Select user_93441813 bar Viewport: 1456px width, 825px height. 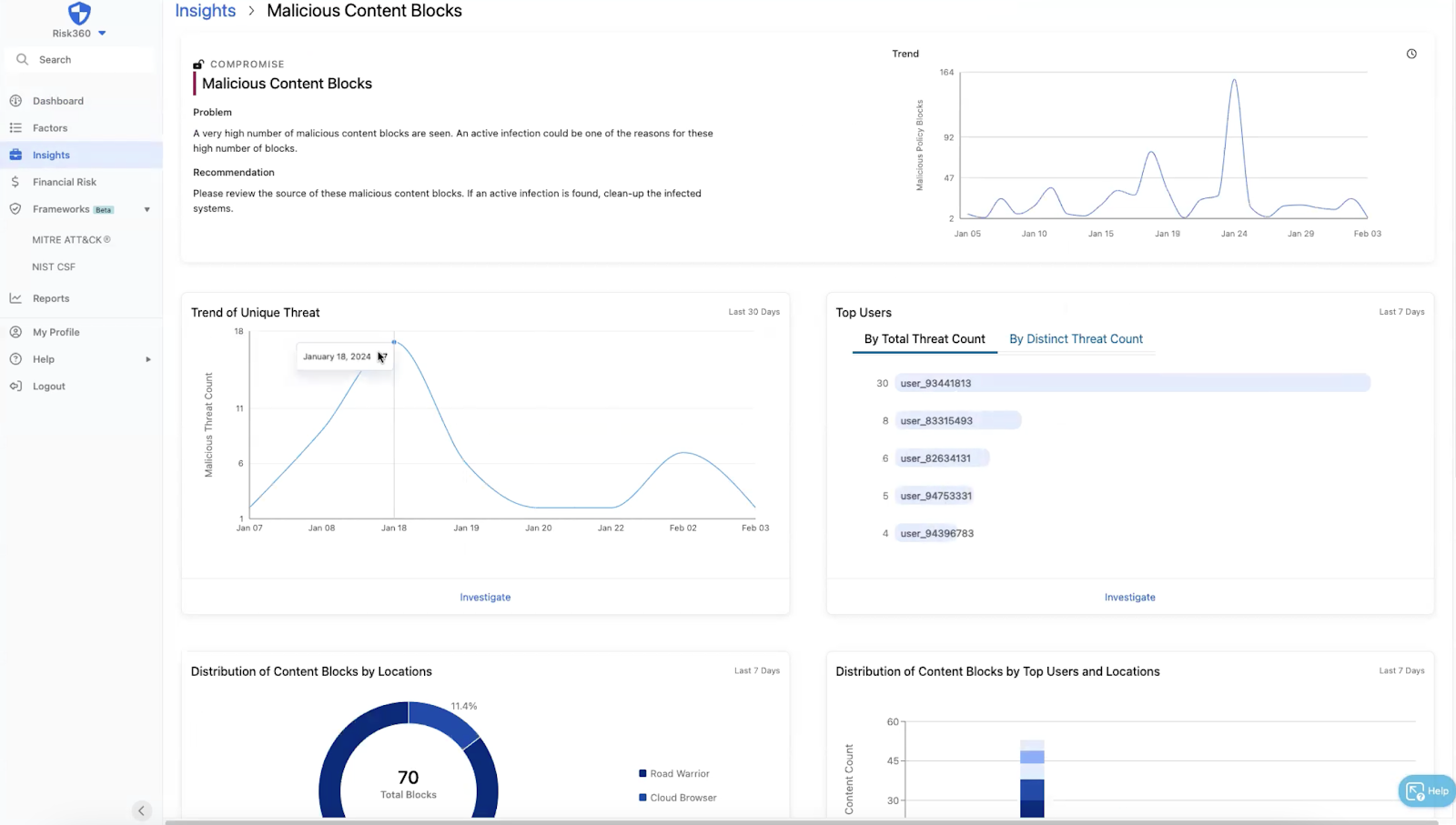[x=1132, y=383]
